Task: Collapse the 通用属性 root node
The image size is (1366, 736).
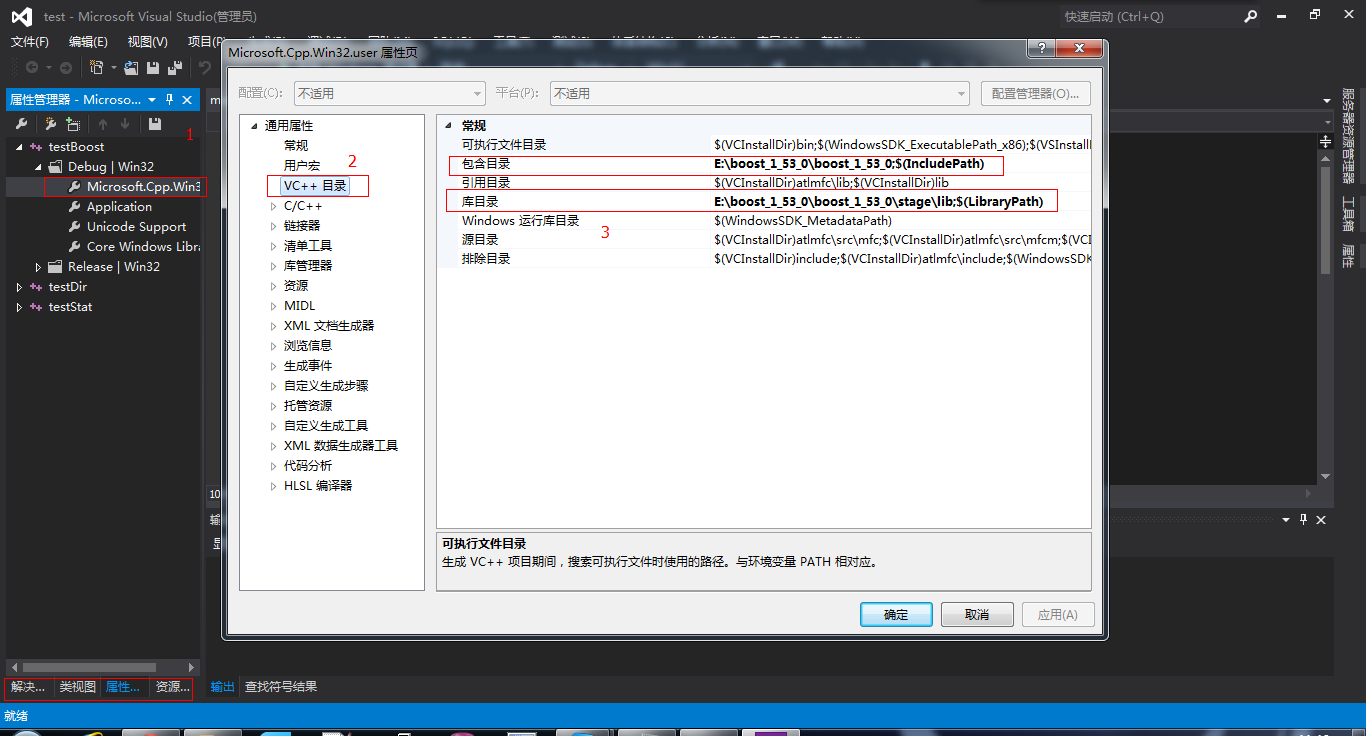Action: click(x=255, y=126)
